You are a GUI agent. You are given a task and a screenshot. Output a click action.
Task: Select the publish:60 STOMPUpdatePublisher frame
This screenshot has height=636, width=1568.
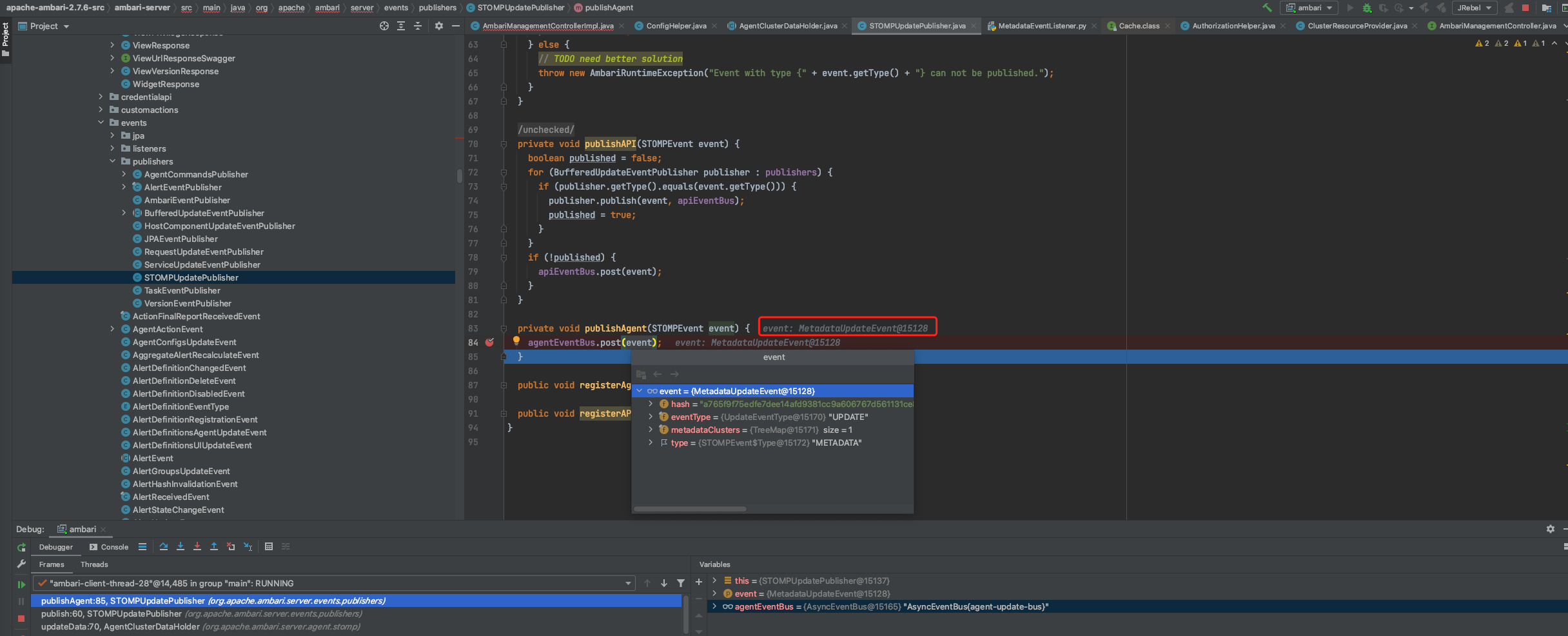[x=357, y=613]
